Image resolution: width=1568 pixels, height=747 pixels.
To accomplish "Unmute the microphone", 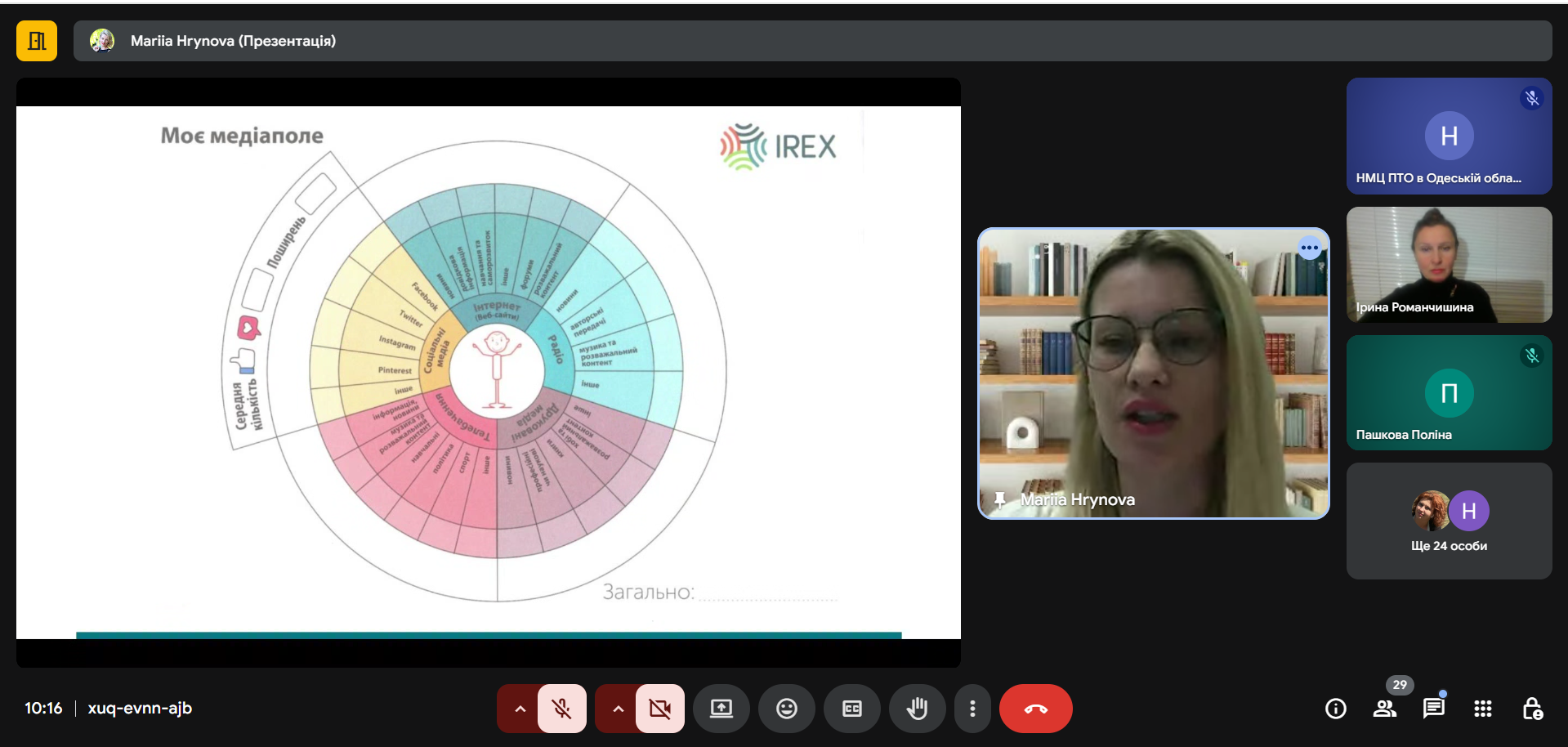I will [x=562, y=709].
